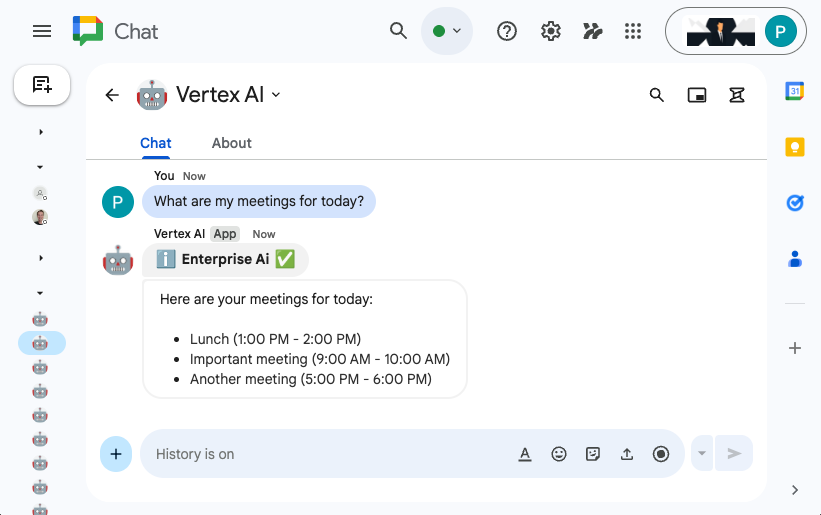
Task: Open the Google apps grid
Action: 632,31
